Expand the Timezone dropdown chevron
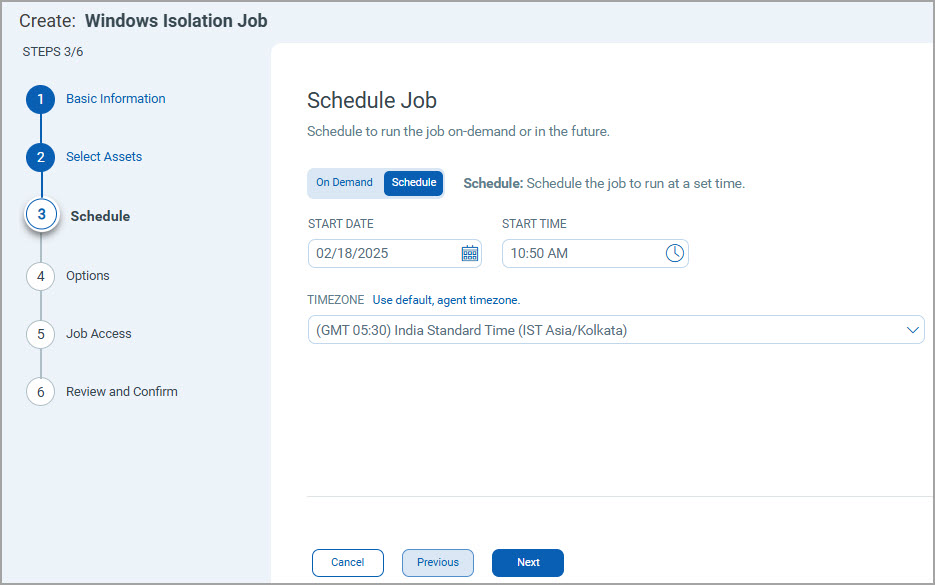This screenshot has width=935, height=585. pos(912,330)
